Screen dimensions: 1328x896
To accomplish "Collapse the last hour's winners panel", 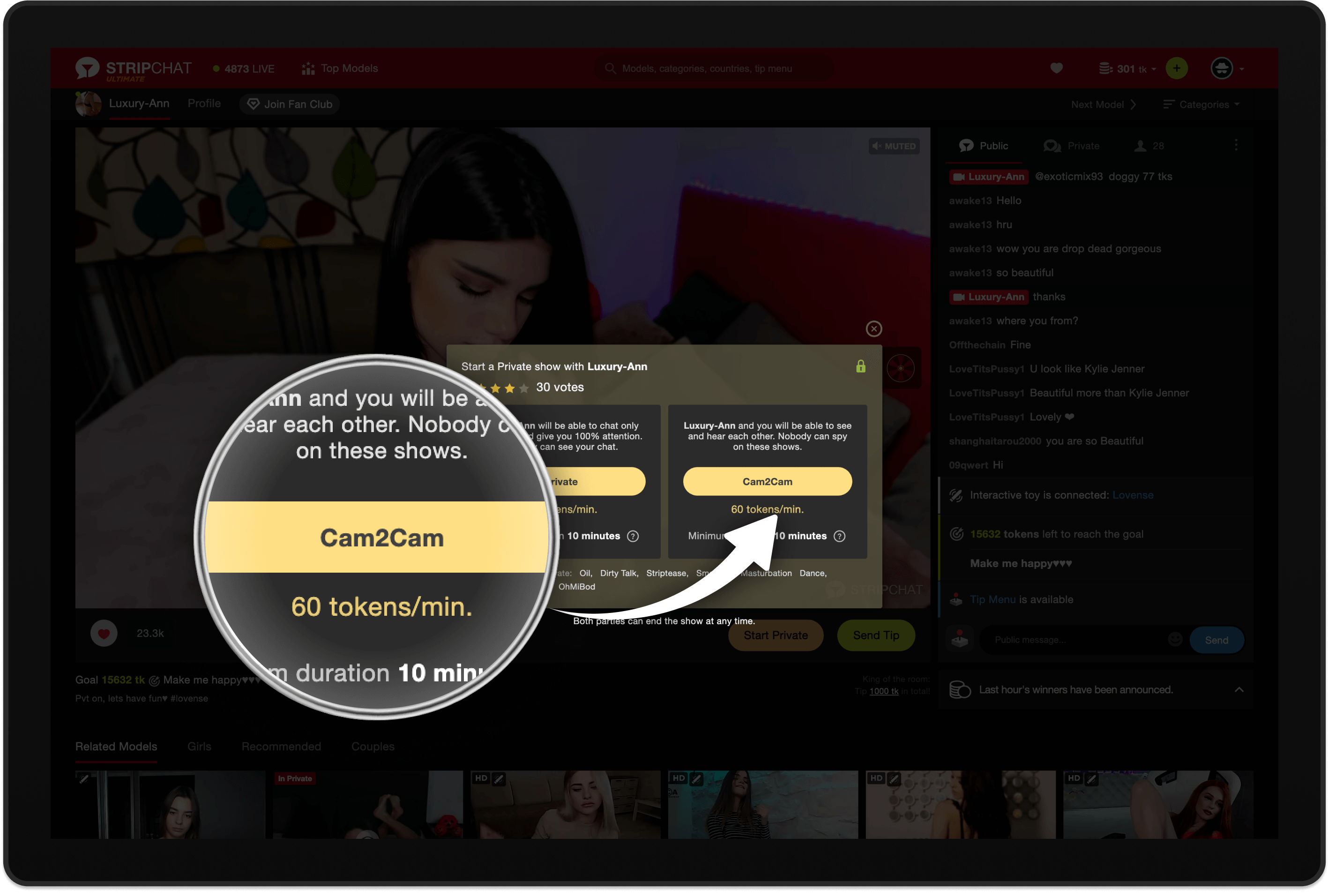I will point(1238,690).
